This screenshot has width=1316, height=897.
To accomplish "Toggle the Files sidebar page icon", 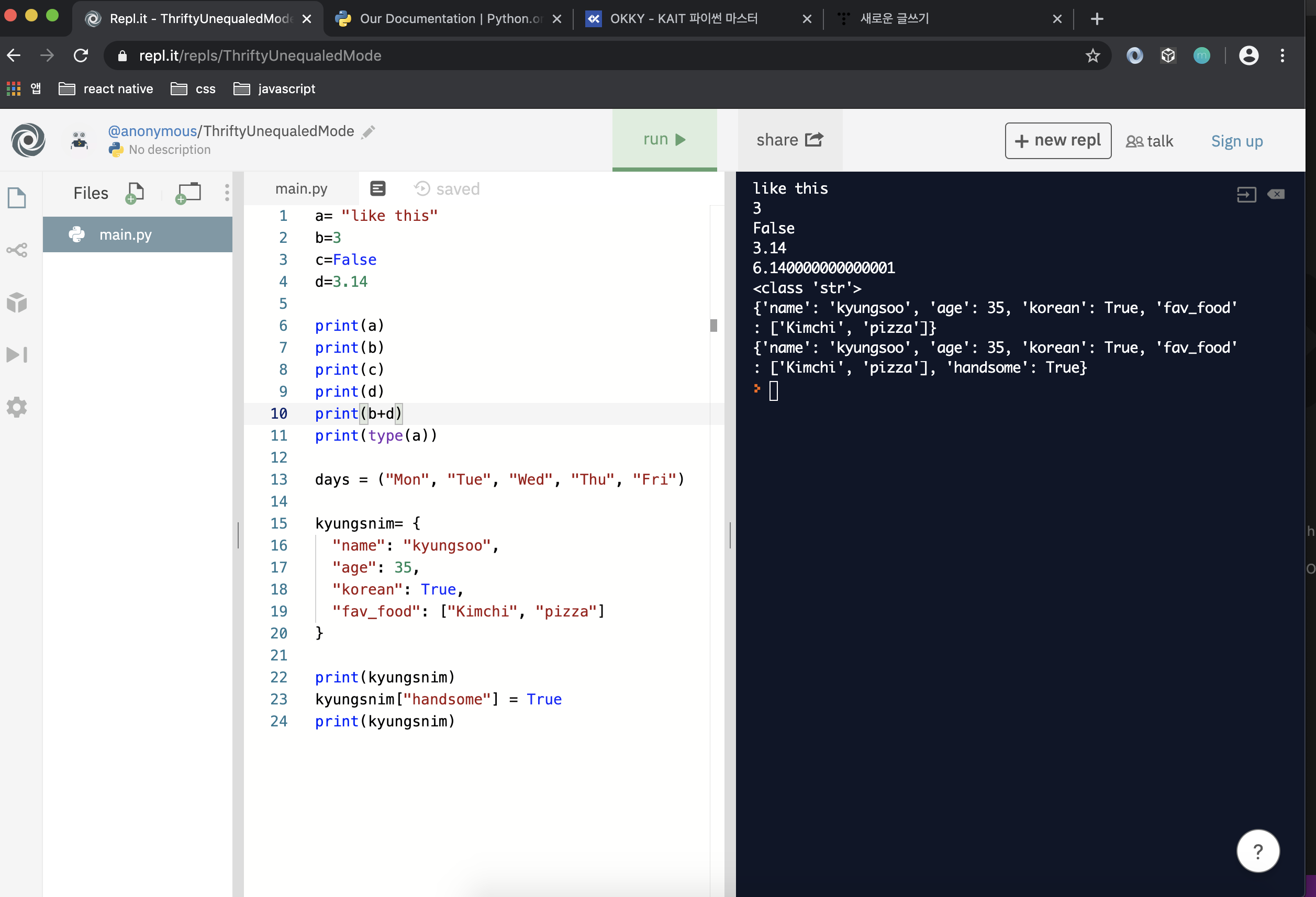I will pos(17,198).
